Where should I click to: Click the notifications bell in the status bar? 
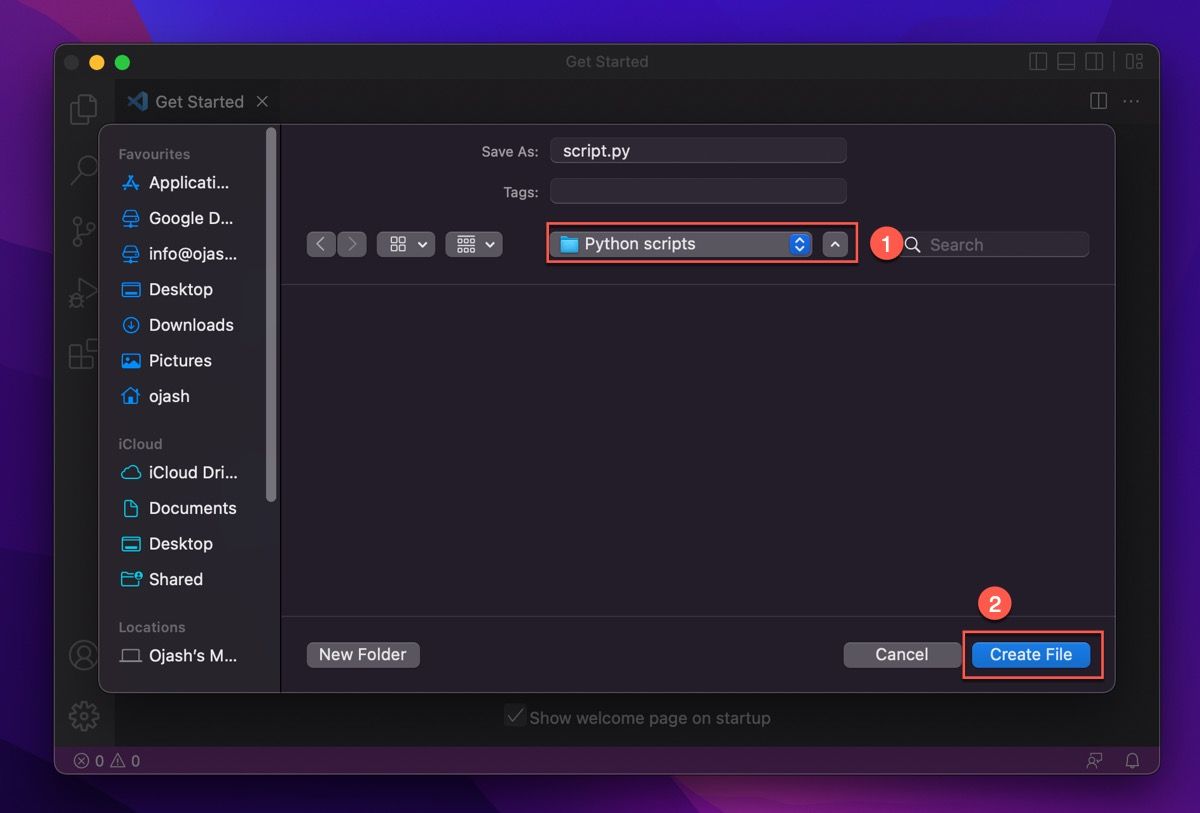point(1132,761)
